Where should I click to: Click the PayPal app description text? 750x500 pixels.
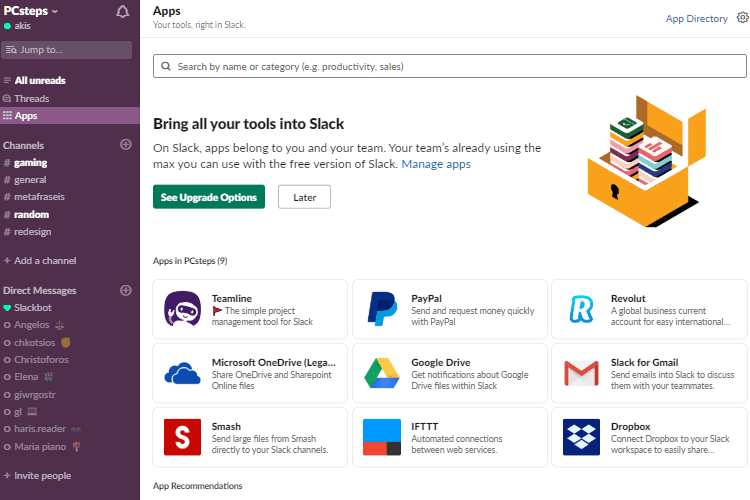tap(473, 316)
